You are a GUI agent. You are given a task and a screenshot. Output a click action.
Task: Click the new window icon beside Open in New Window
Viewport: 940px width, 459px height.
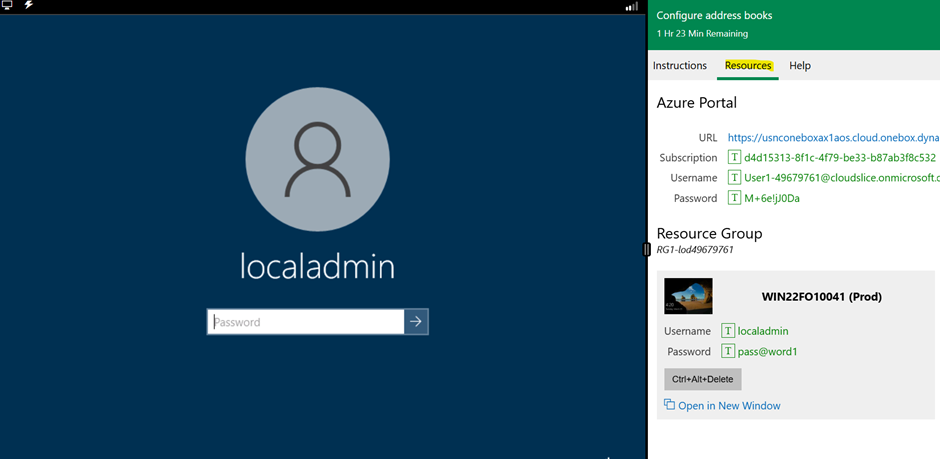670,405
